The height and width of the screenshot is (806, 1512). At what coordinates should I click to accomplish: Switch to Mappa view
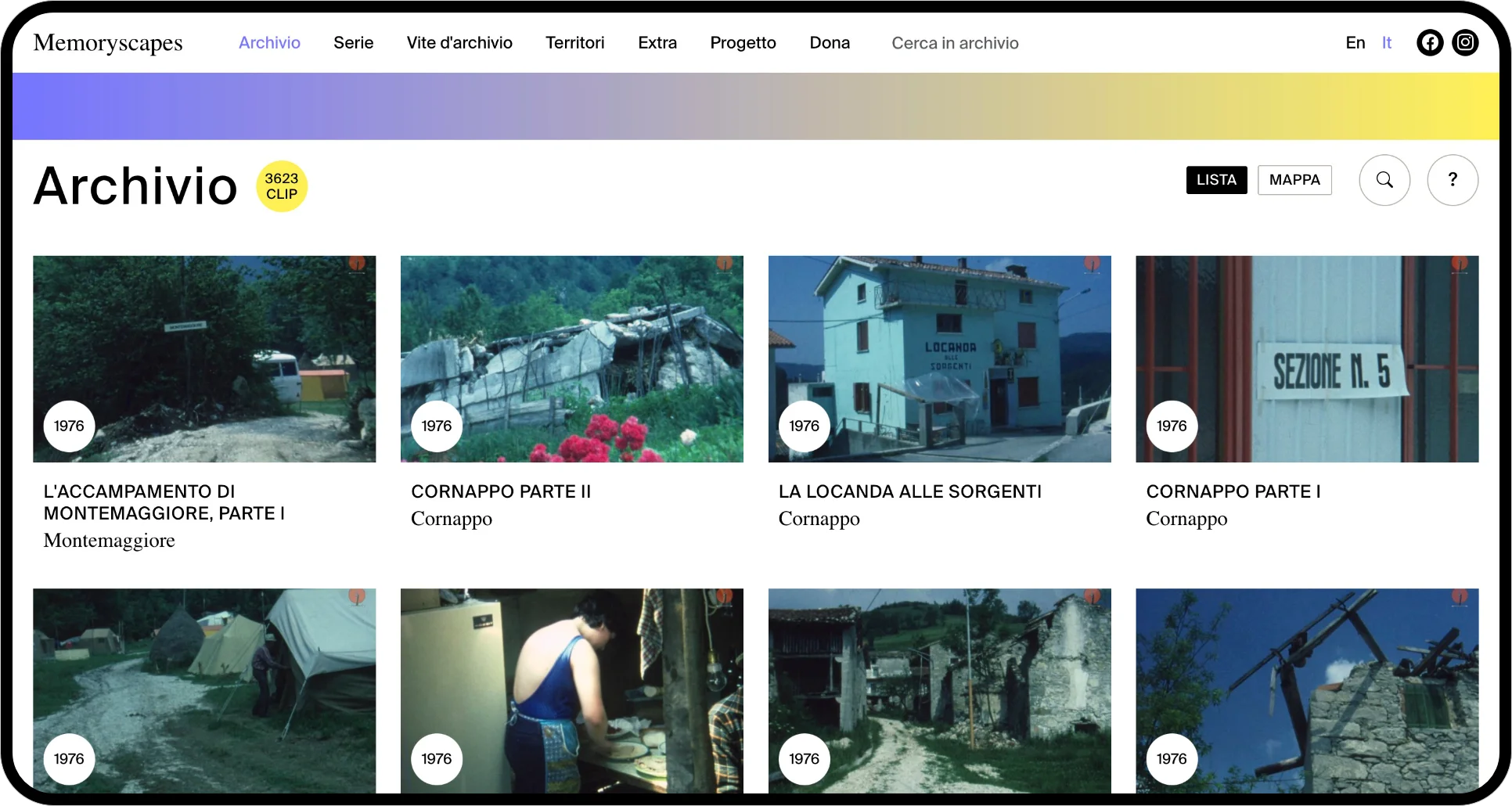(1294, 180)
